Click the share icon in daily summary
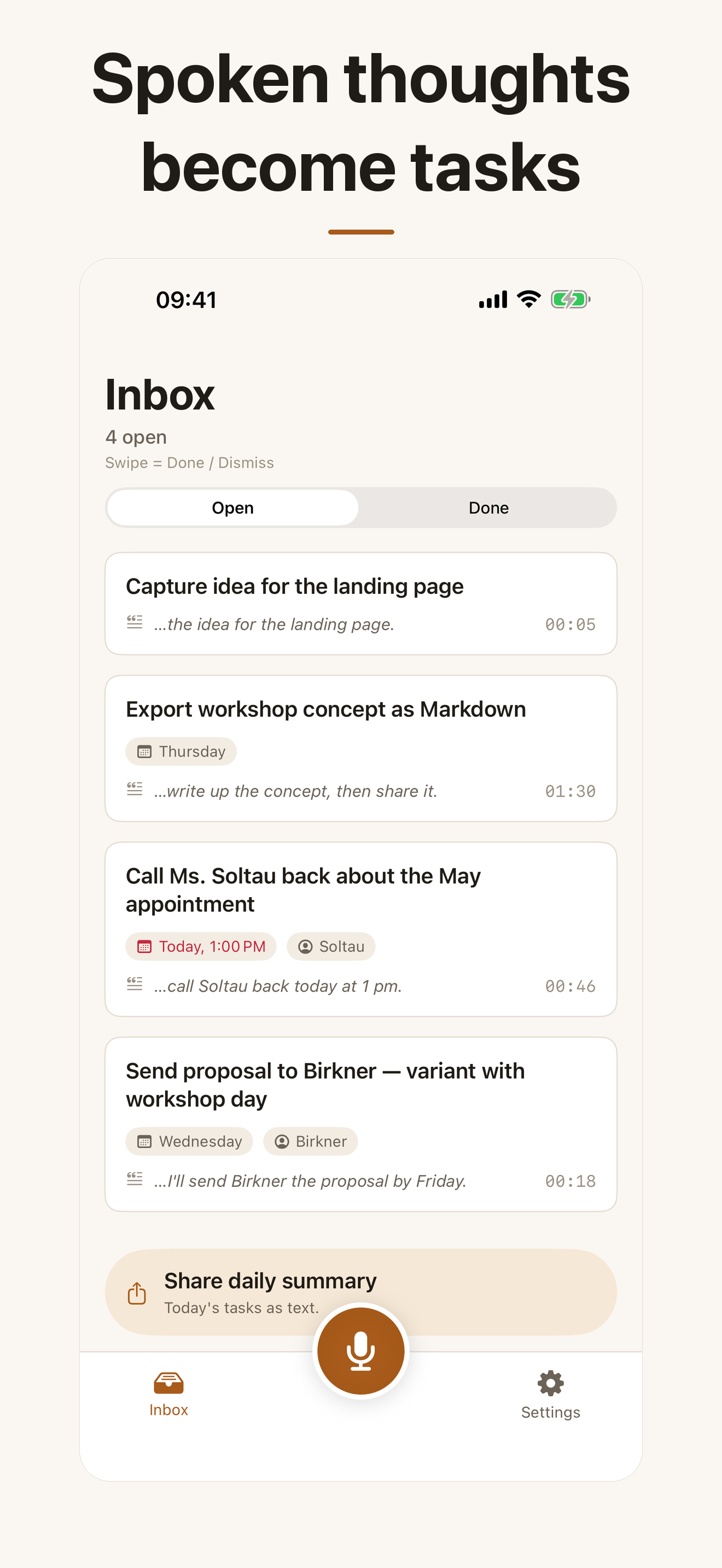The height and width of the screenshot is (1568, 722). coord(137,1293)
